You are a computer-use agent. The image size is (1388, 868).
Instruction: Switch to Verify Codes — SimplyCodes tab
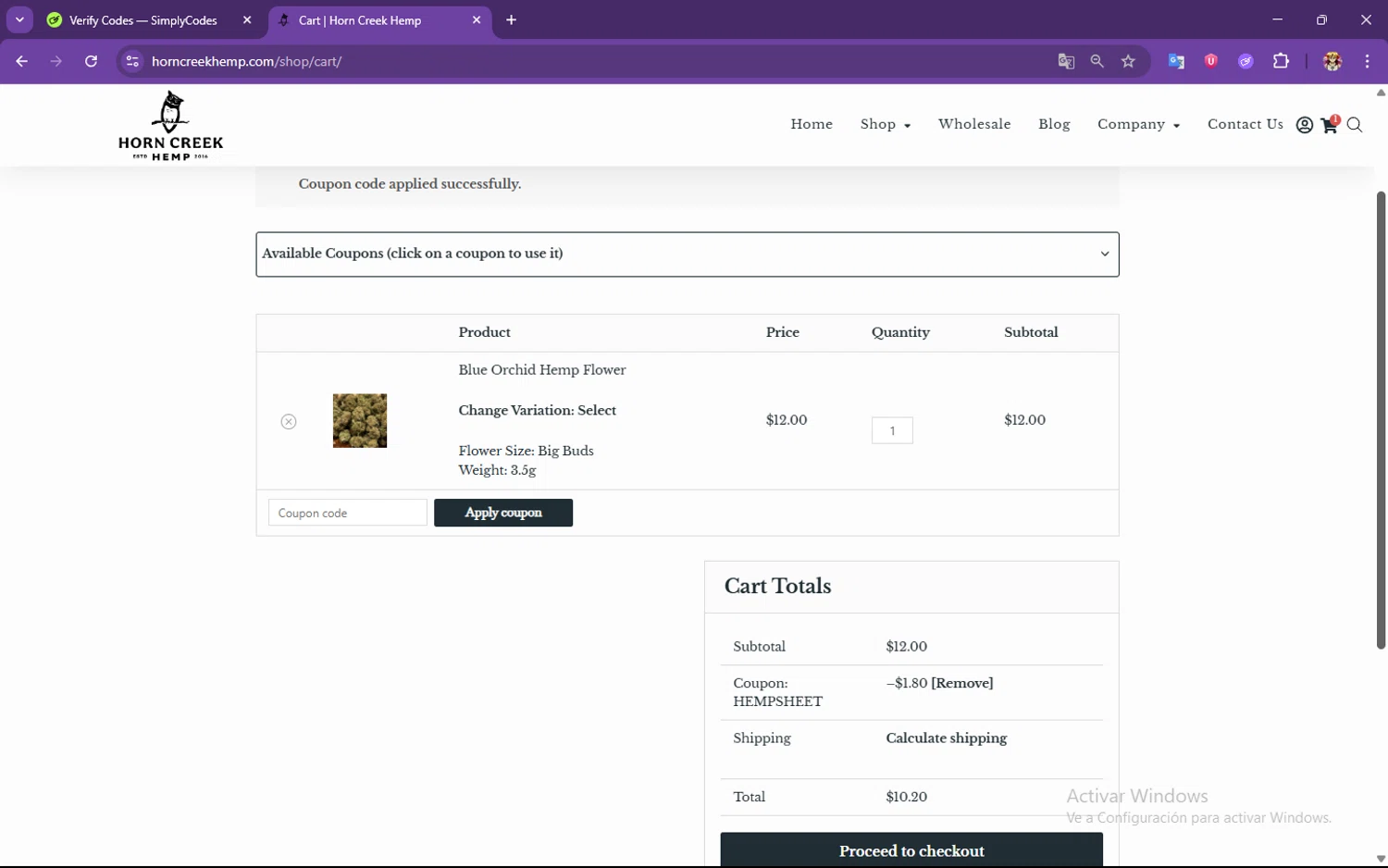pos(143,20)
